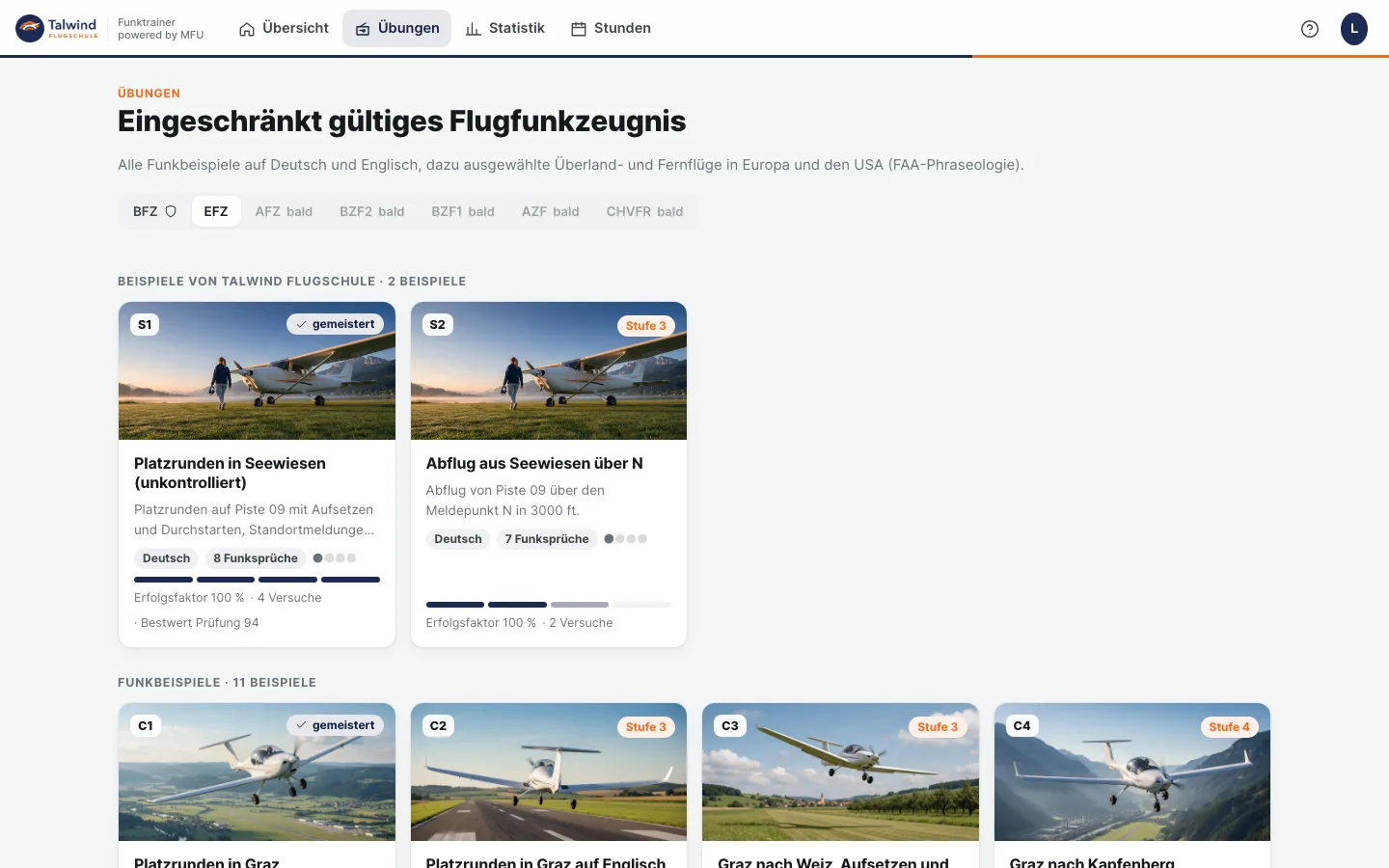The image size is (1389, 868).
Task: Click the BZF1 bald tab
Action: pos(463,211)
